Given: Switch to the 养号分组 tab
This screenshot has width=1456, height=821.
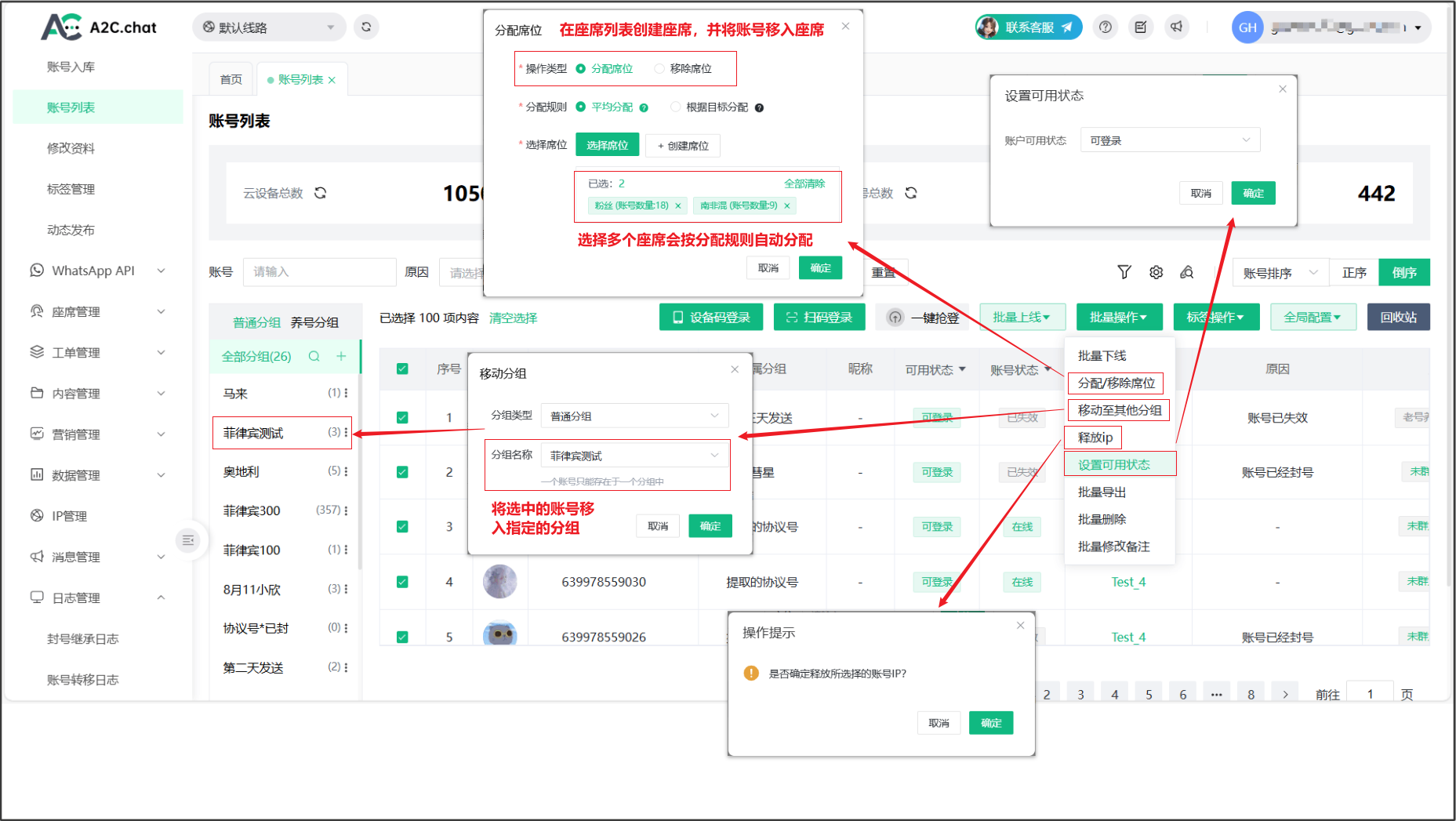Looking at the screenshot, I should (314, 322).
